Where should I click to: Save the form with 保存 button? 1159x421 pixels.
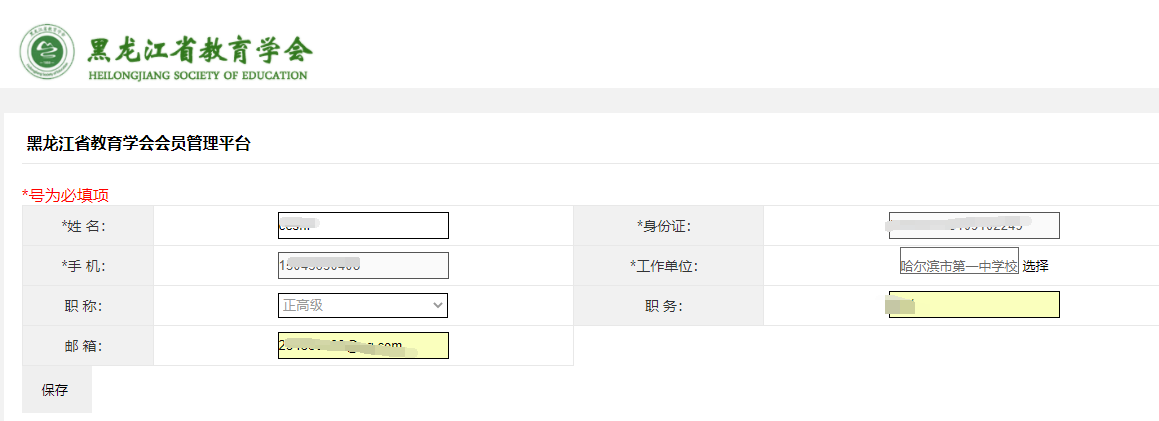[57, 390]
